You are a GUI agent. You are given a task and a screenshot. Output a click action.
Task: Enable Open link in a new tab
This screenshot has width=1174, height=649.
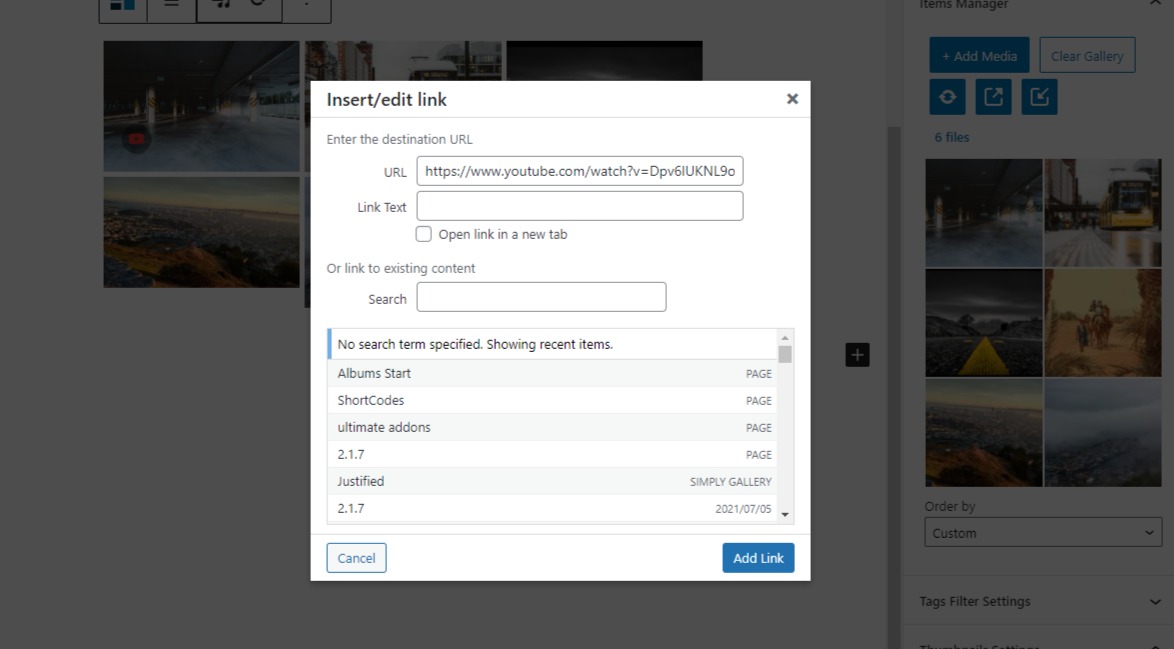click(424, 234)
